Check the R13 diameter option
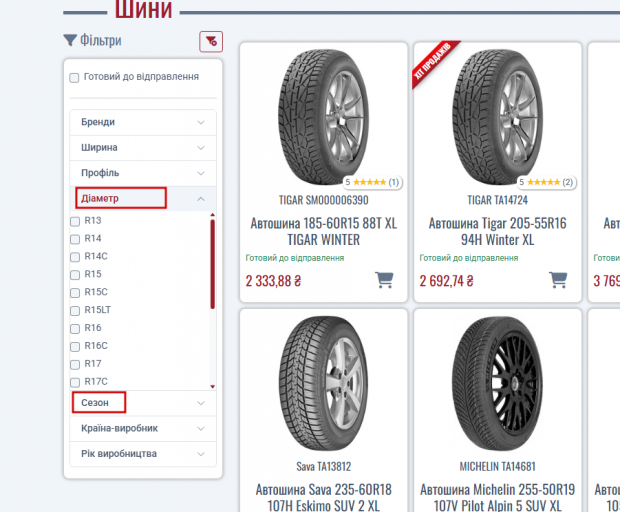Screen dimensions: 620x512 [75, 221]
